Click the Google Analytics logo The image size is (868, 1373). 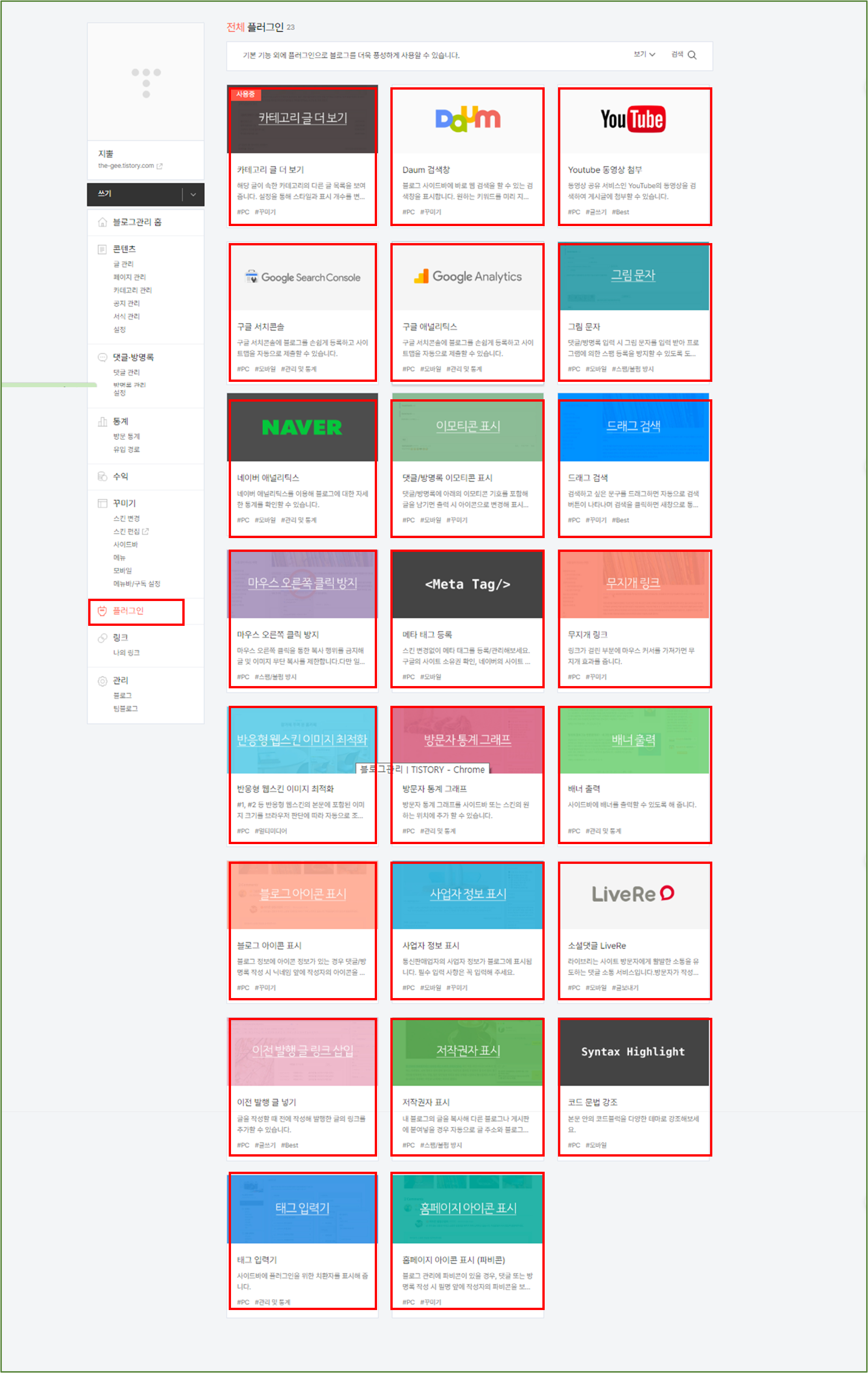468,277
